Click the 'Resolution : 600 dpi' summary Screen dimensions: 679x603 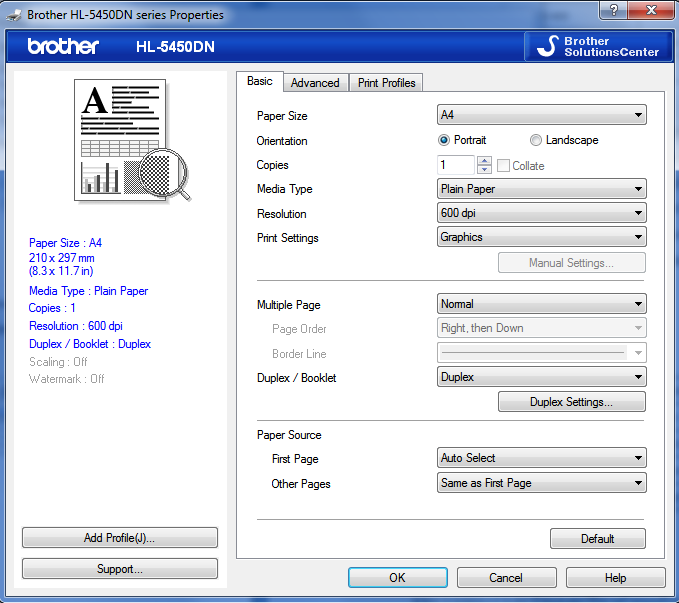click(76, 326)
